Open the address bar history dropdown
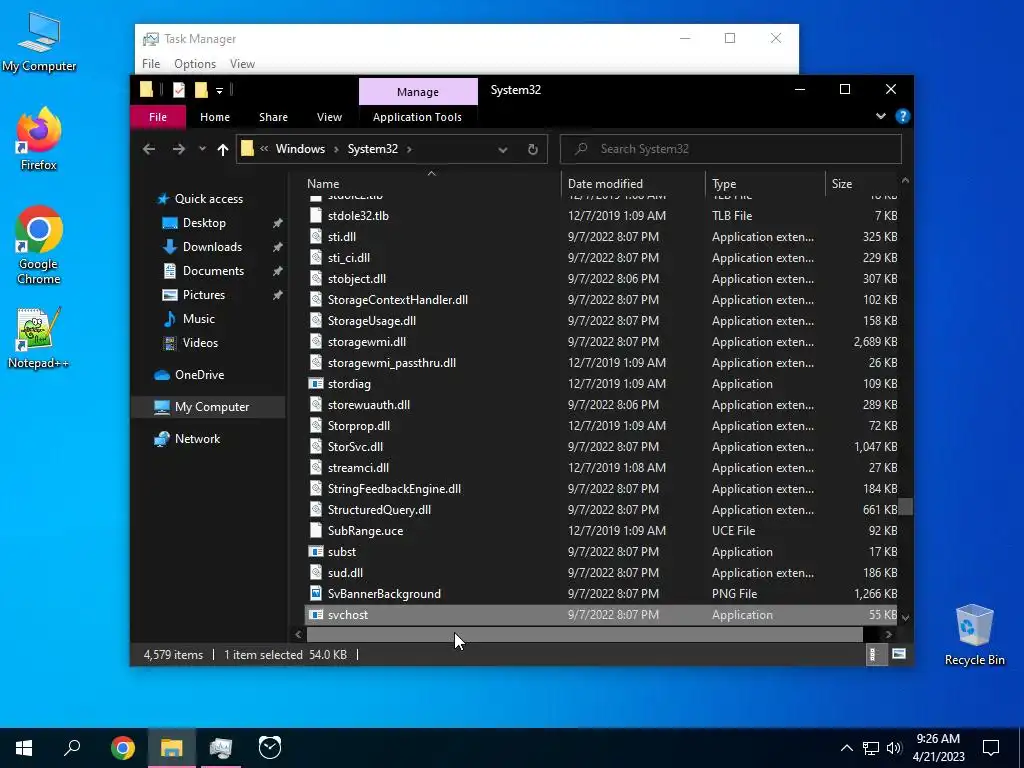Viewport: 1024px width, 768px height. (503, 150)
